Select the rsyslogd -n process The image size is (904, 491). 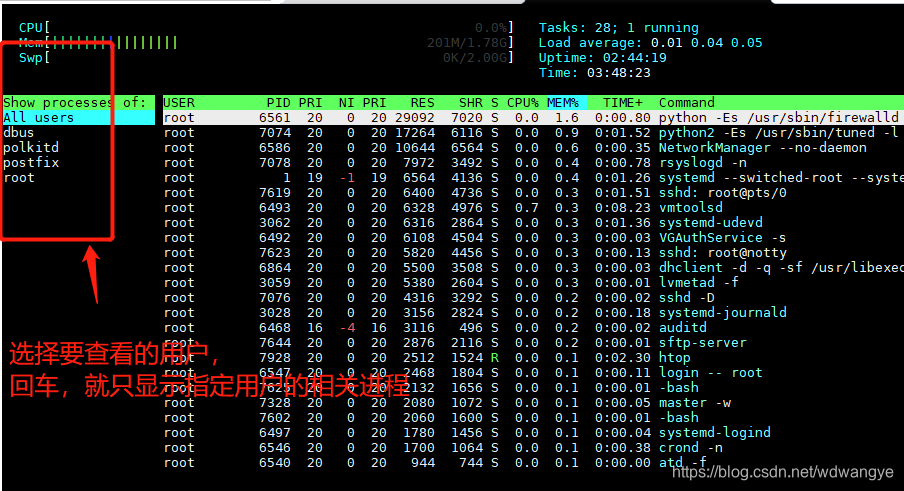point(533,163)
